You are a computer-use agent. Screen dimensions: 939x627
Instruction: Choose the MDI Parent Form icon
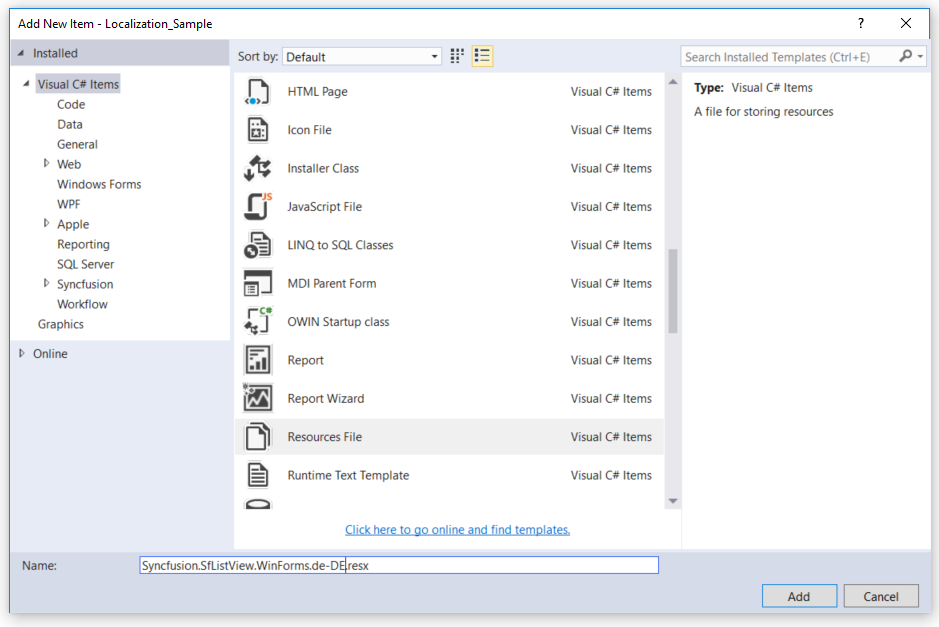pos(258,283)
